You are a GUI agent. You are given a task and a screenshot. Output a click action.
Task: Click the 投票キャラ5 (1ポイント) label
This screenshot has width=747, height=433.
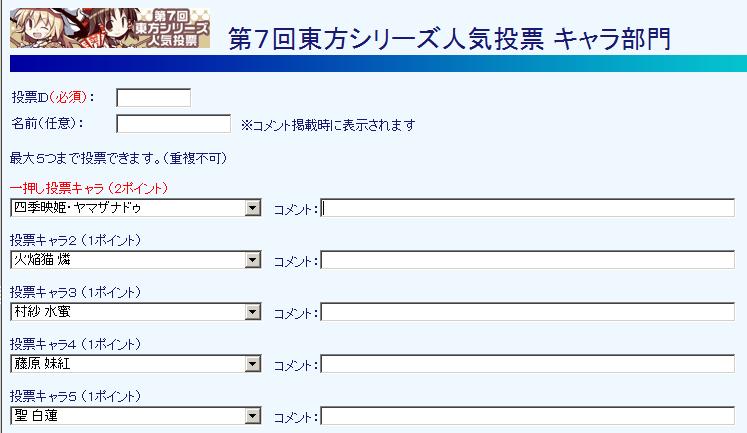(75, 396)
